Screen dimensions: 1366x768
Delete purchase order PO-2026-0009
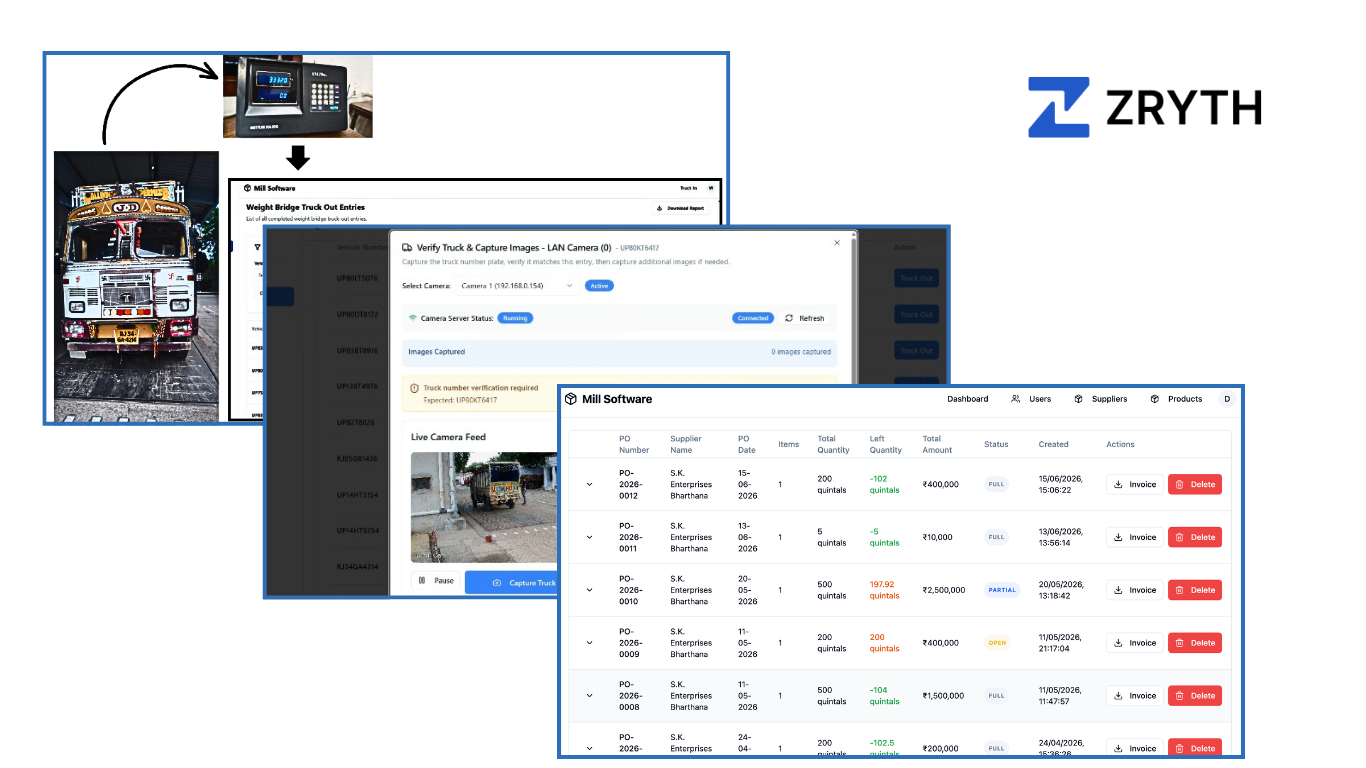(x=1195, y=643)
